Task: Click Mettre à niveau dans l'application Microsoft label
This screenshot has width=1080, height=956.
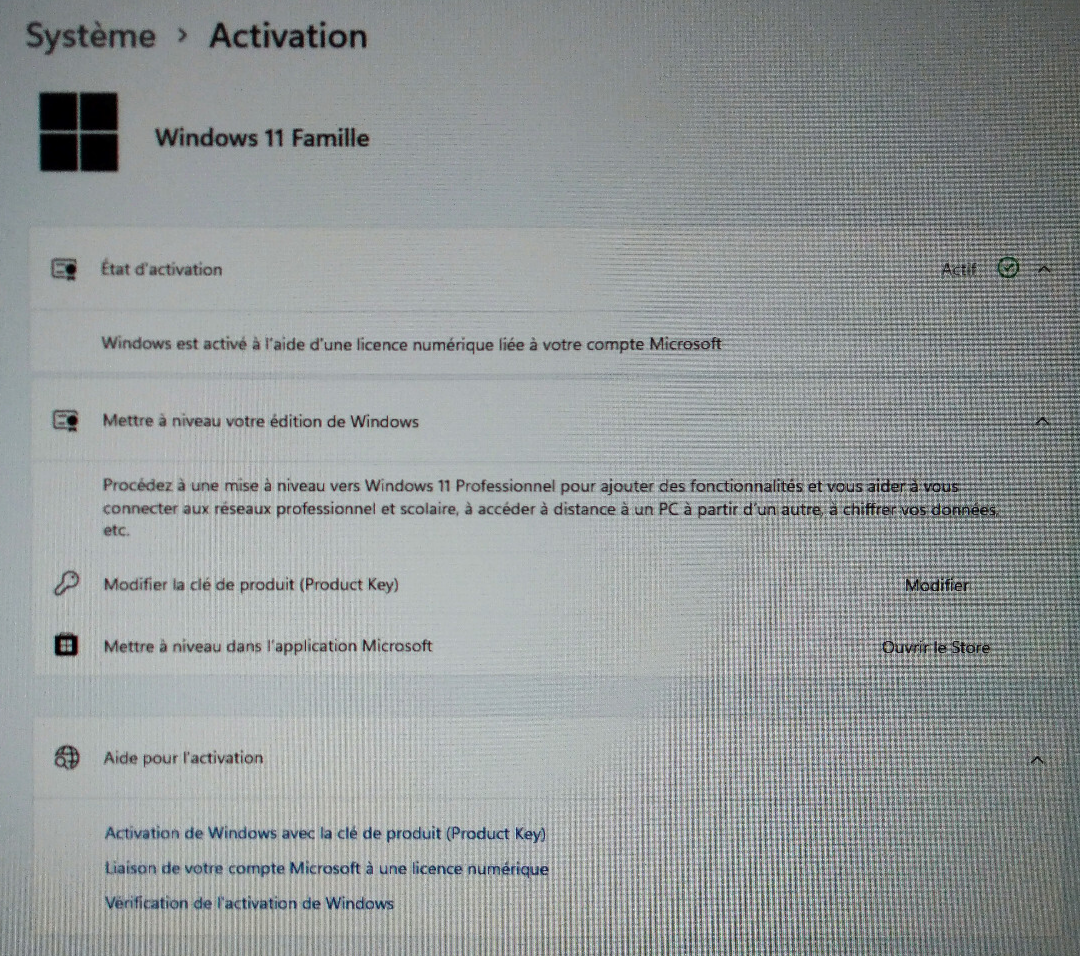Action: coord(268,646)
